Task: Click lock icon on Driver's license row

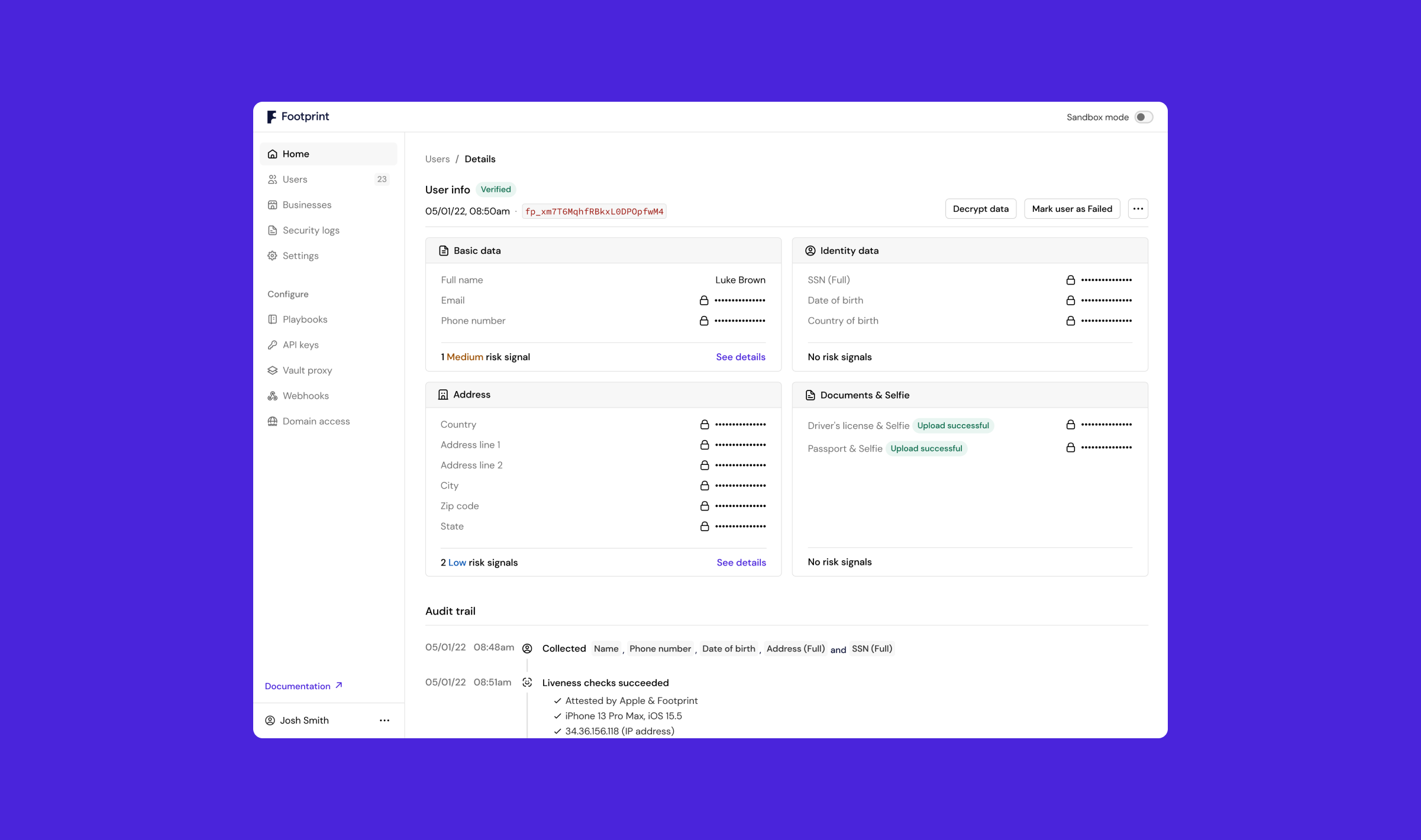Action: pos(1070,425)
